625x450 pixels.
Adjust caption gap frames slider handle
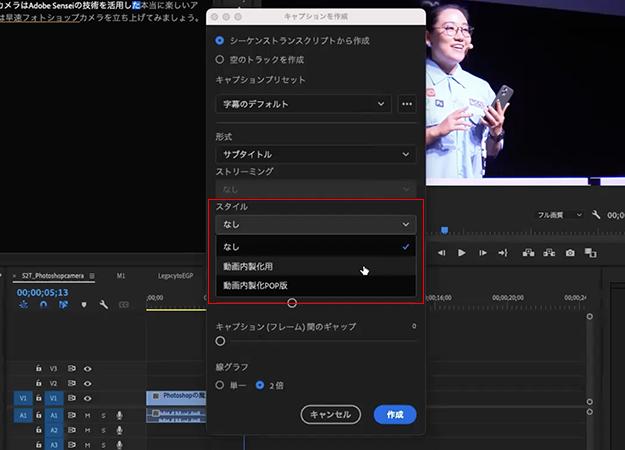point(220,341)
